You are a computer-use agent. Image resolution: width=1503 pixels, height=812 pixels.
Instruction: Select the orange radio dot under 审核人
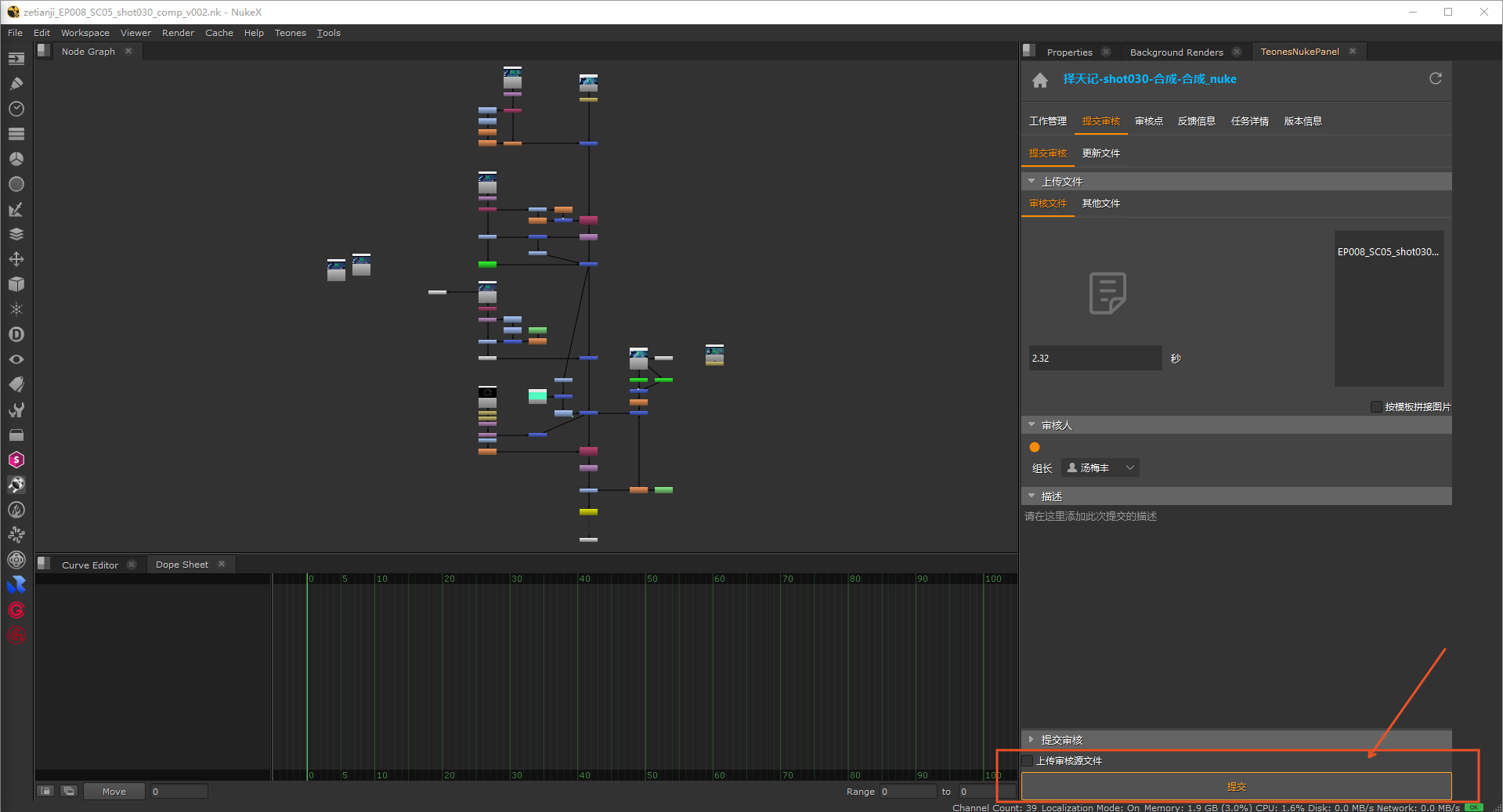1035,447
